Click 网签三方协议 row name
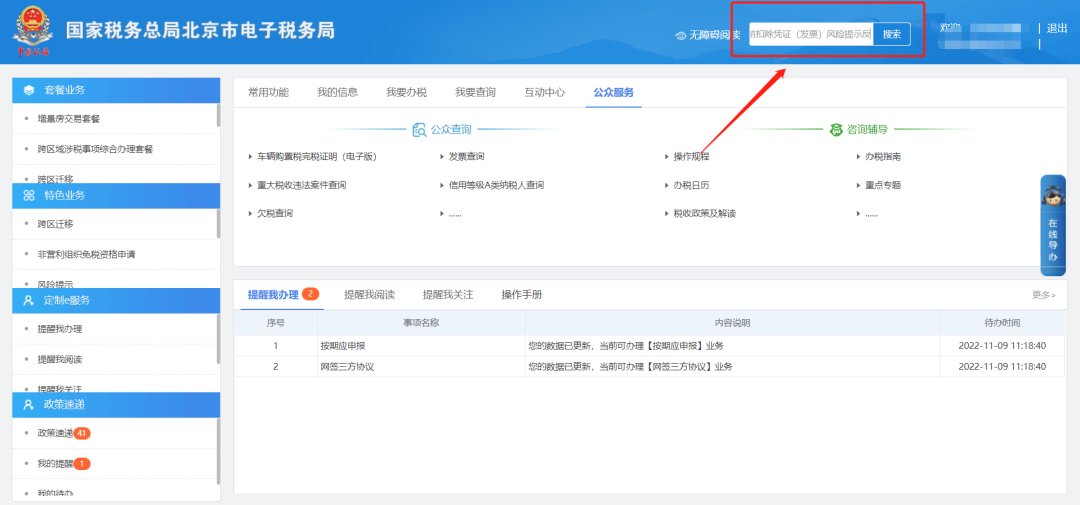1080x505 pixels. pos(347,367)
